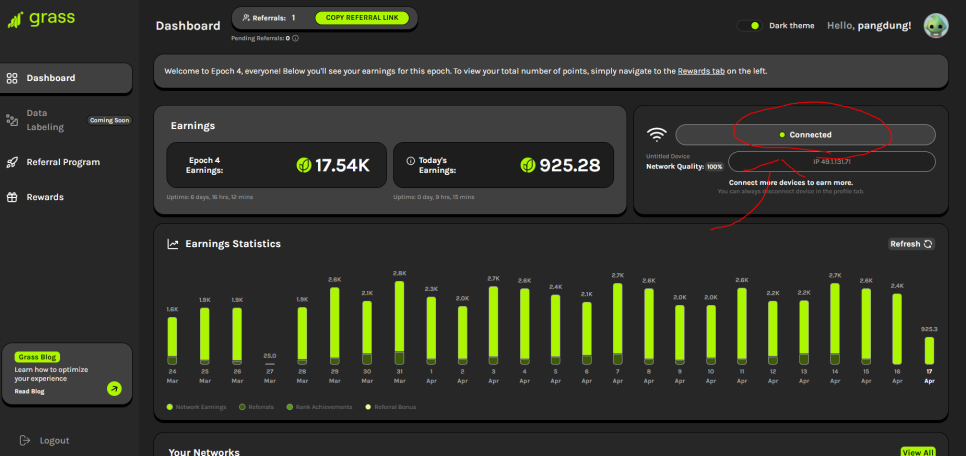966x456 pixels.
Task: Open the Data Labeling sidebar item
Action: (x=66, y=120)
